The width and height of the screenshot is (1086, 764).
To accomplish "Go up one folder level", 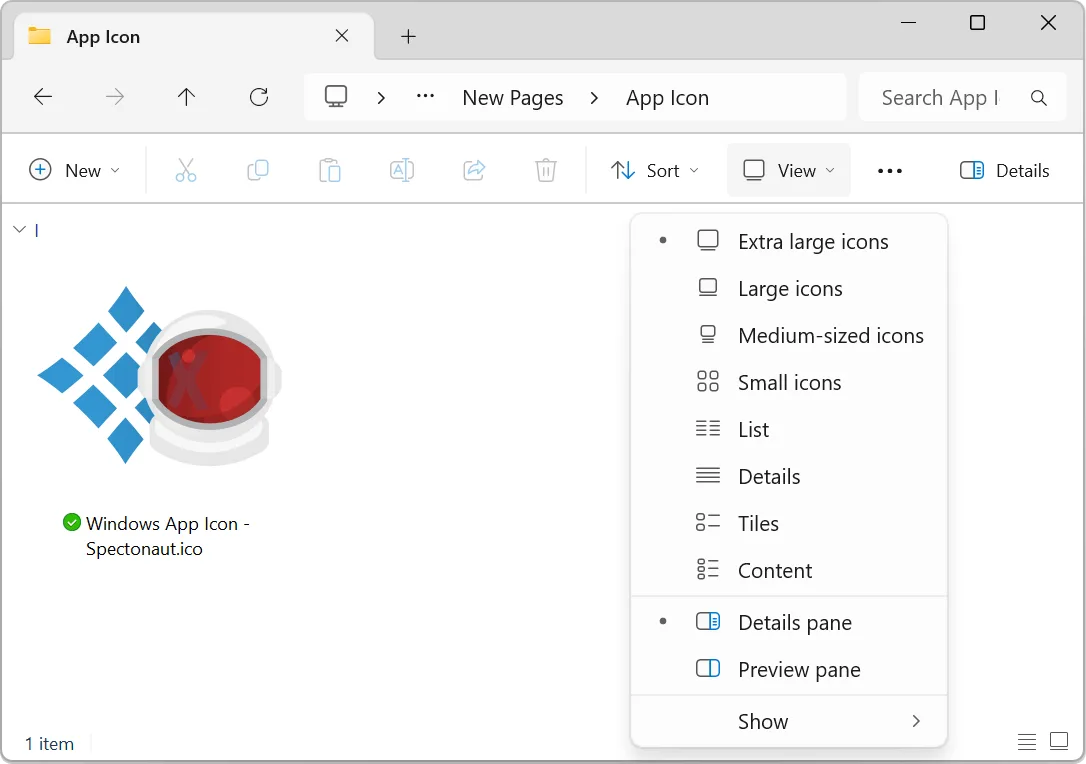I will [x=186, y=97].
